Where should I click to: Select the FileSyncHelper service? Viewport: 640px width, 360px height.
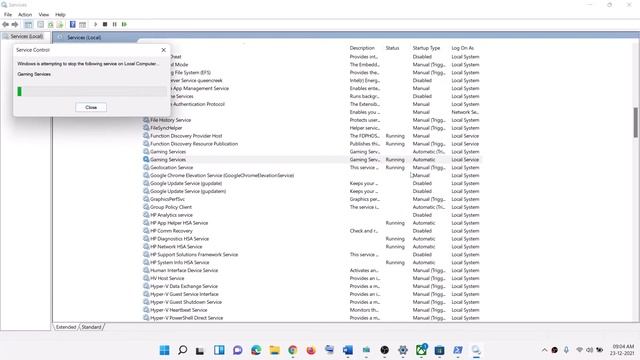312,128
